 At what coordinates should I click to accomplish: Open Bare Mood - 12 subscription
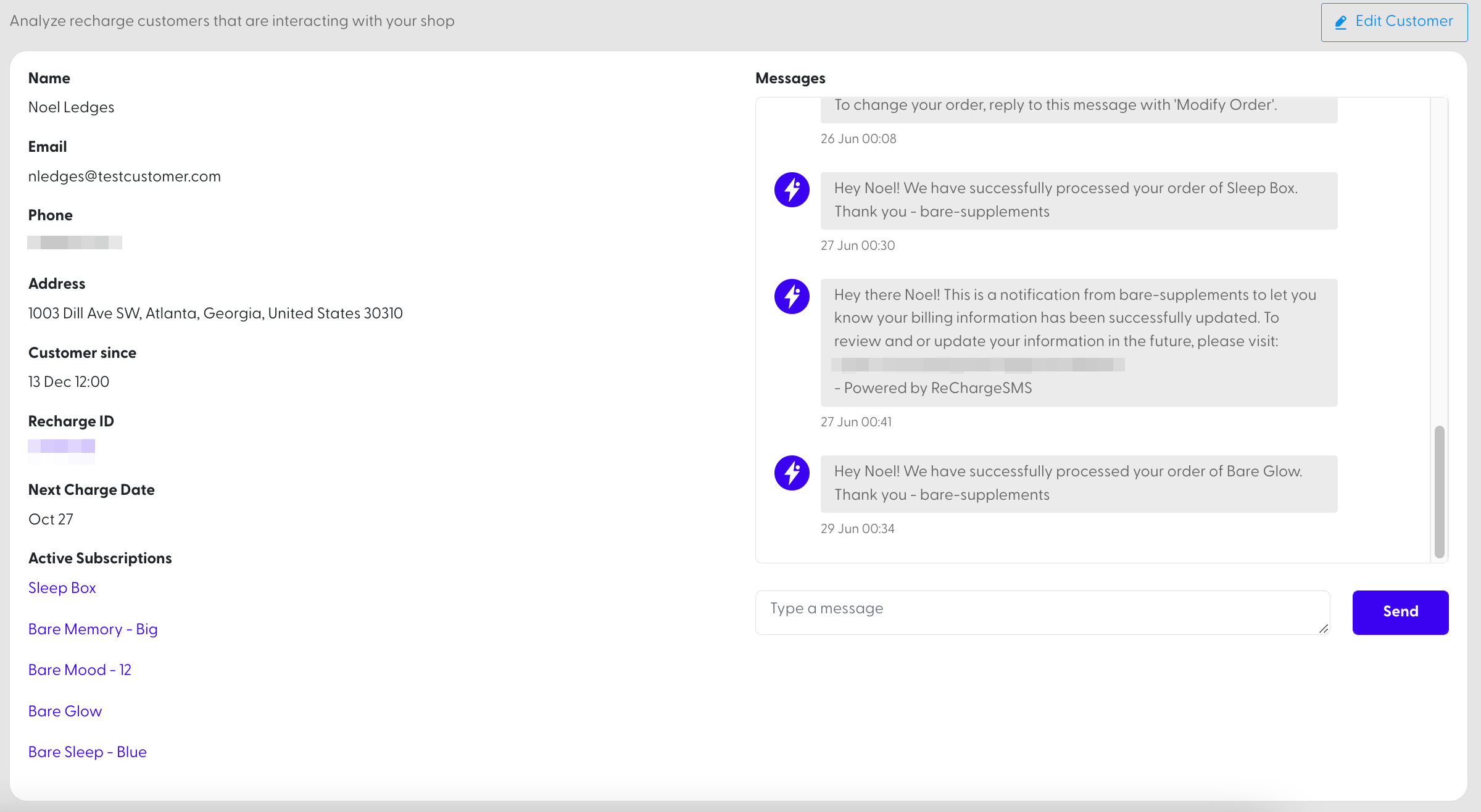point(80,669)
